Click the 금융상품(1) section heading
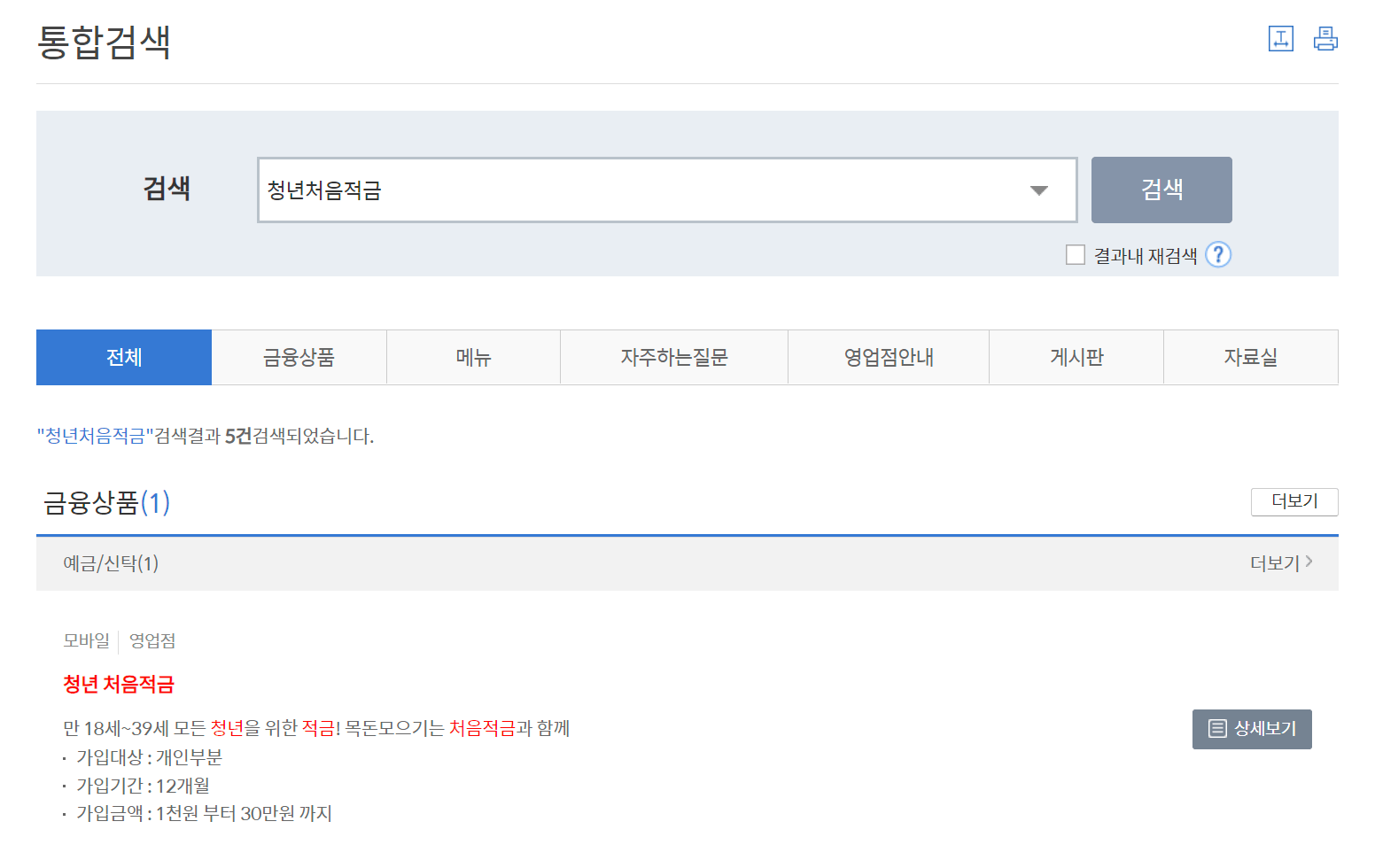 point(106,503)
